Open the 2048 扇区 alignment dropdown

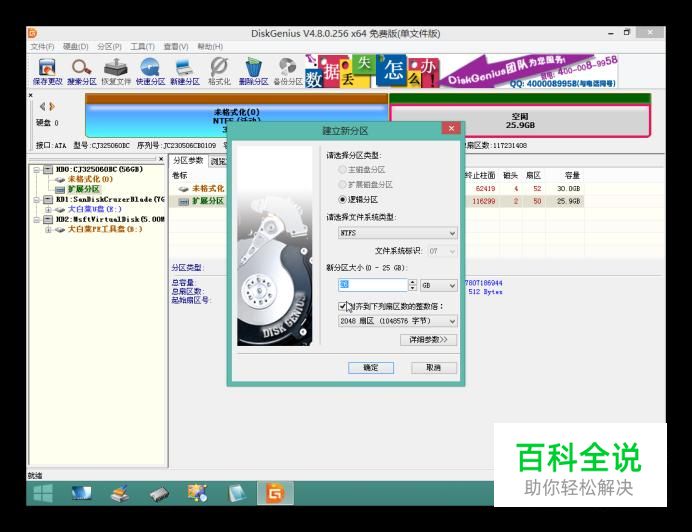(398, 321)
